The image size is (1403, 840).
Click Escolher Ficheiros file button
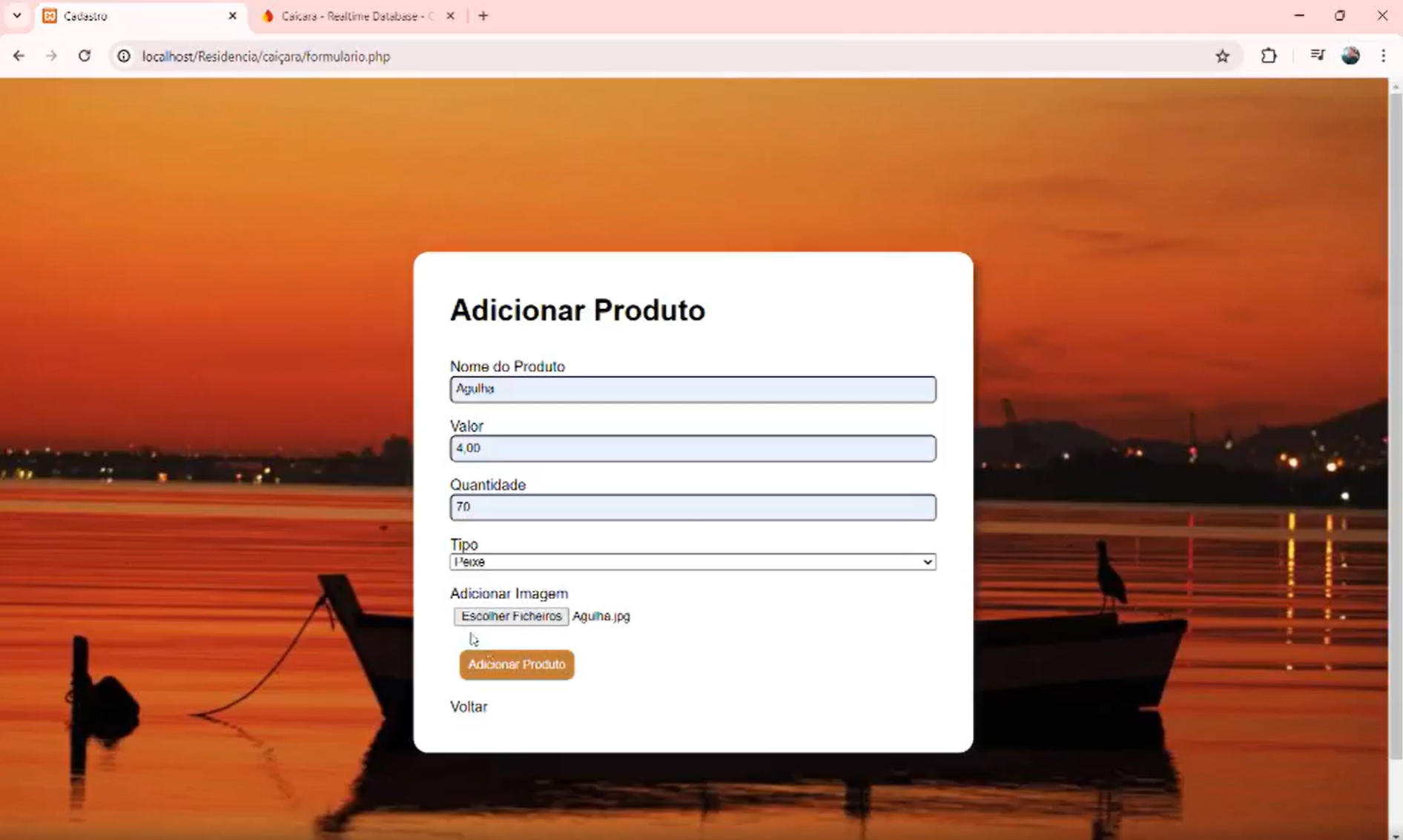511,616
